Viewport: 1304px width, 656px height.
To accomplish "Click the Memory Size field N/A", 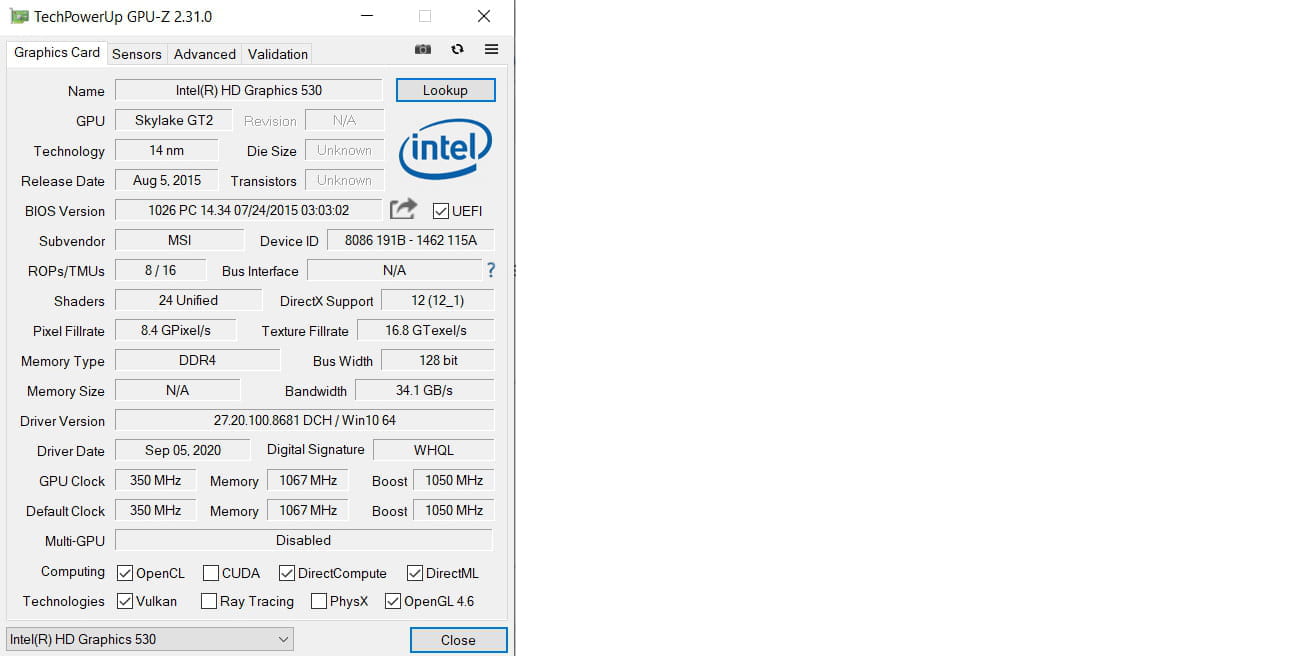I will pyautogui.click(x=178, y=390).
